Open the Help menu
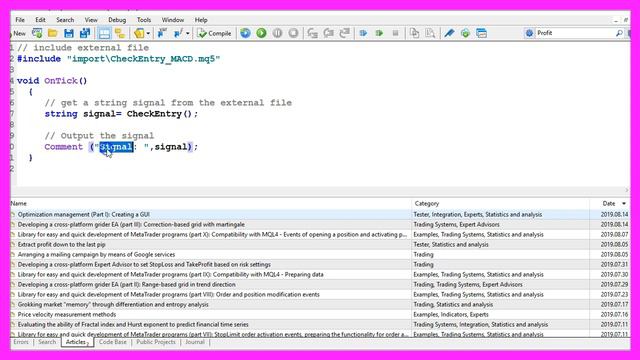This screenshot has height=360, width=640. tap(201, 20)
